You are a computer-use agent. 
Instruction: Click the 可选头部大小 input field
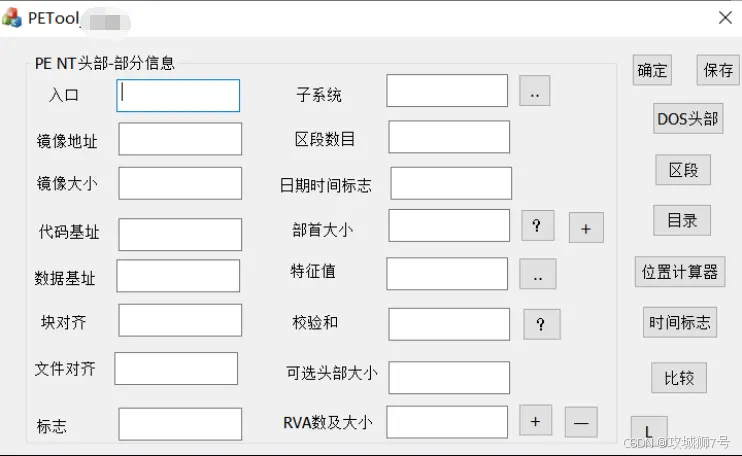click(449, 377)
